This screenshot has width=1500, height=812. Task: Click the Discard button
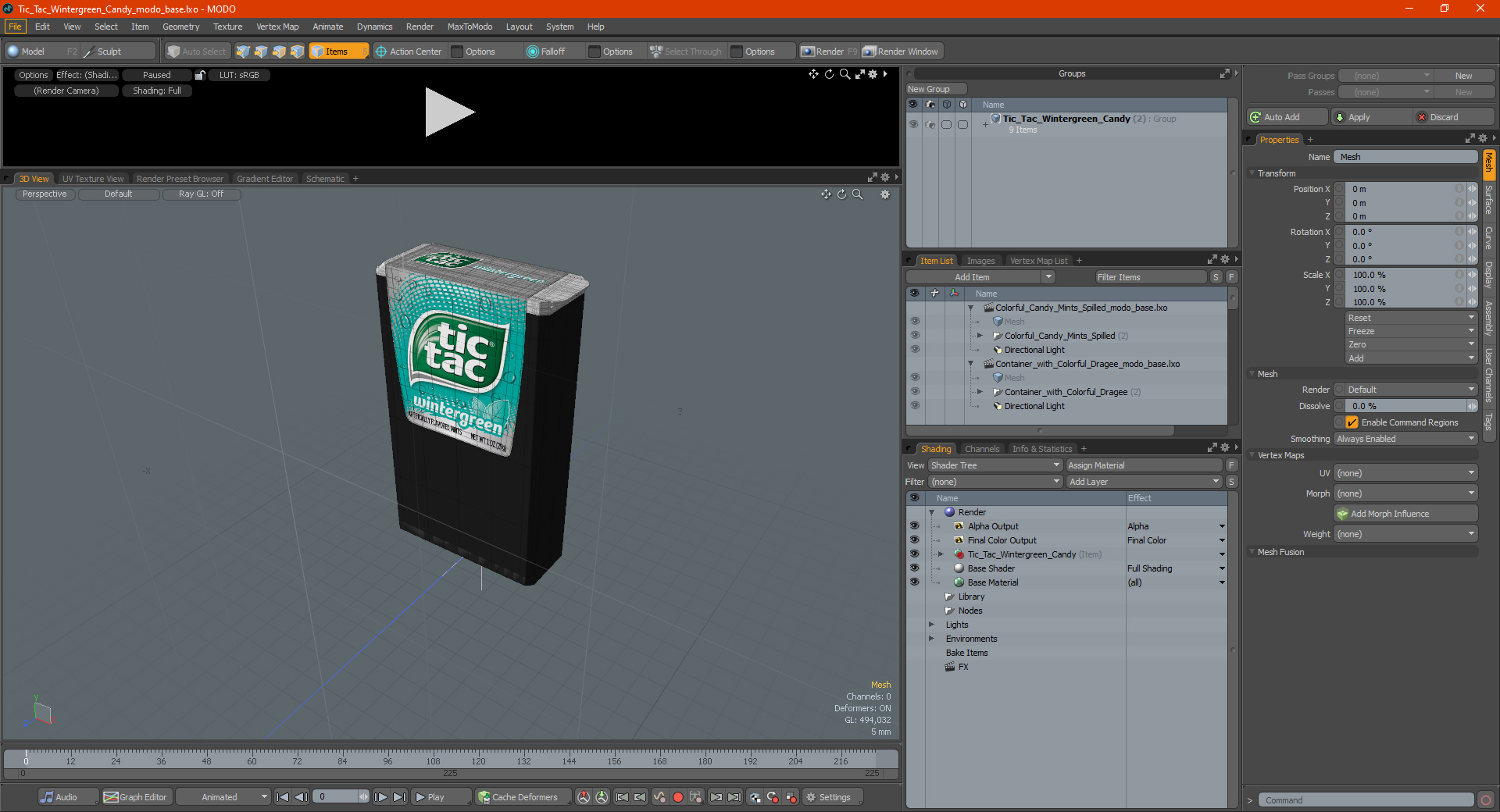pyautogui.click(x=1454, y=117)
